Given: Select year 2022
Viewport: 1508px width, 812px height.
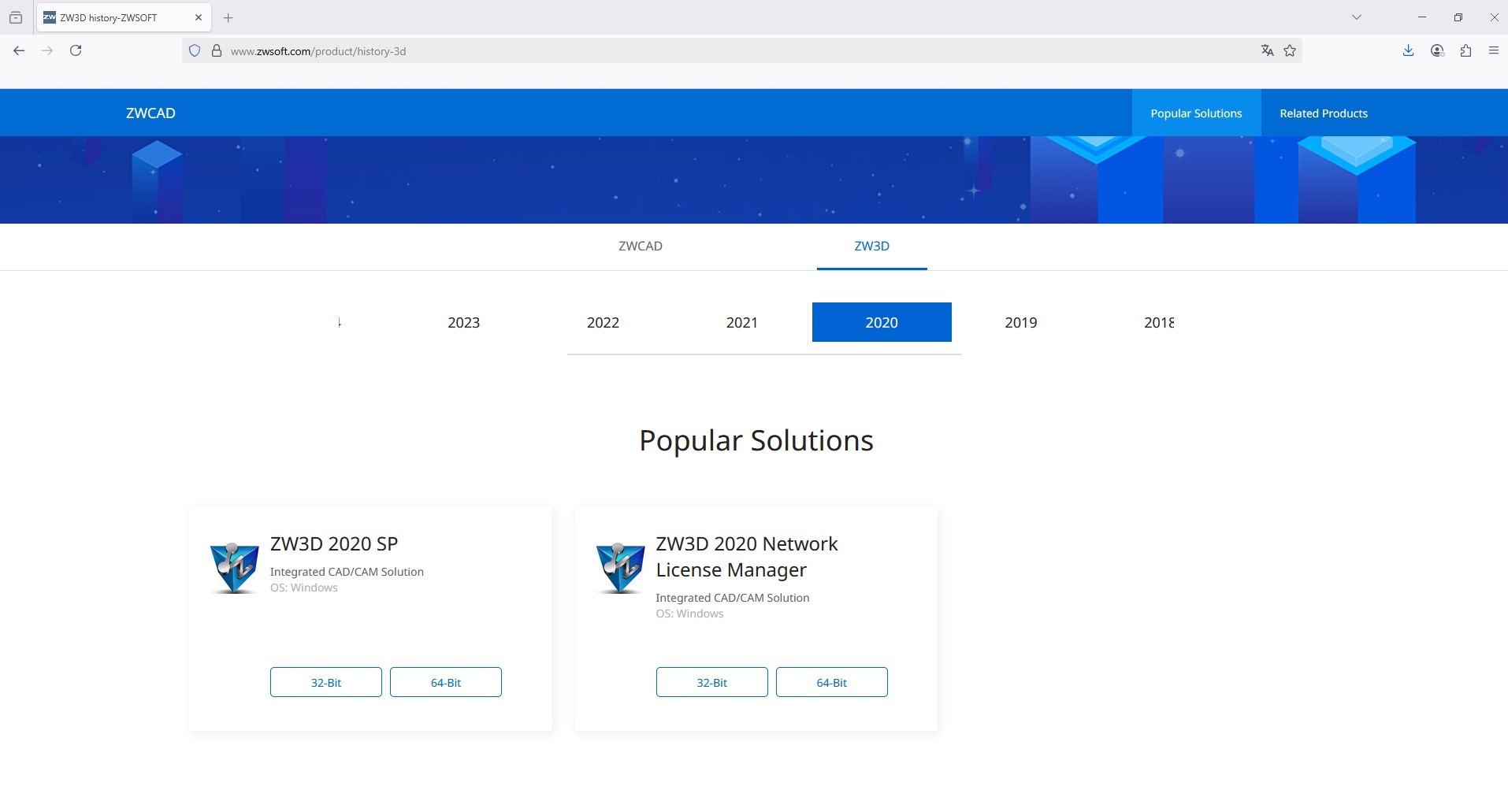Looking at the screenshot, I should click(x=603, y=322).
